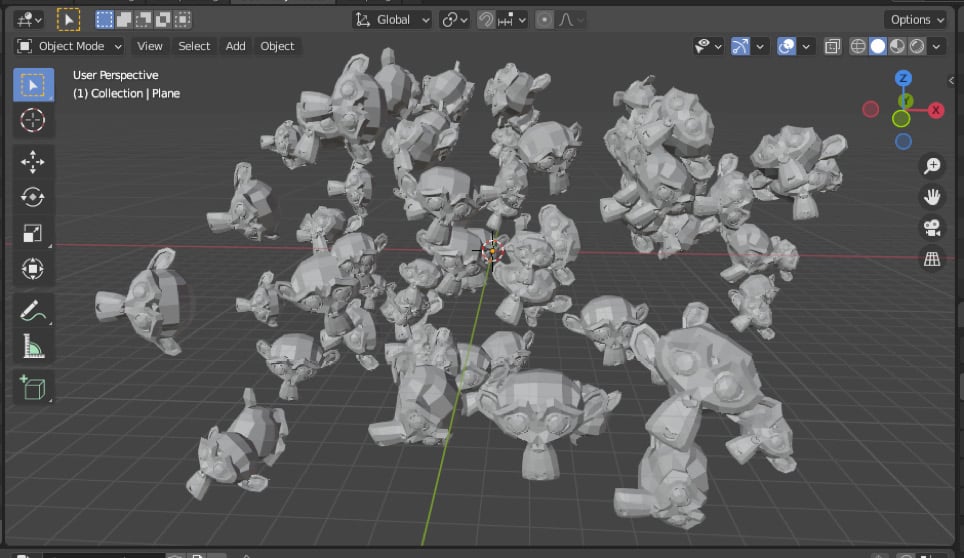Click the Pan view hand icon
The image size is (964, 558).
pyautogui.click(x=932, y=197)
